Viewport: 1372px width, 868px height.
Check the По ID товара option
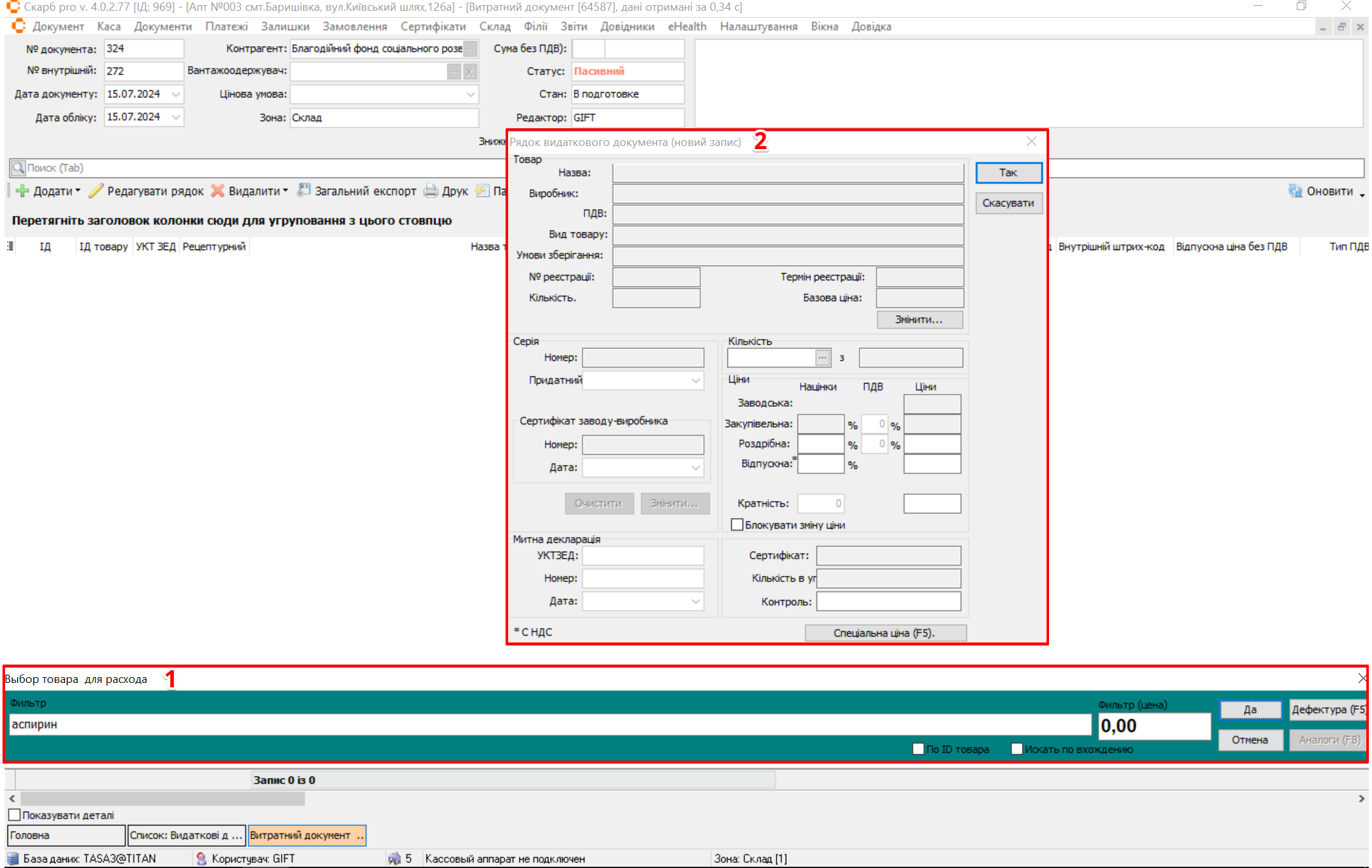point(919,749)
